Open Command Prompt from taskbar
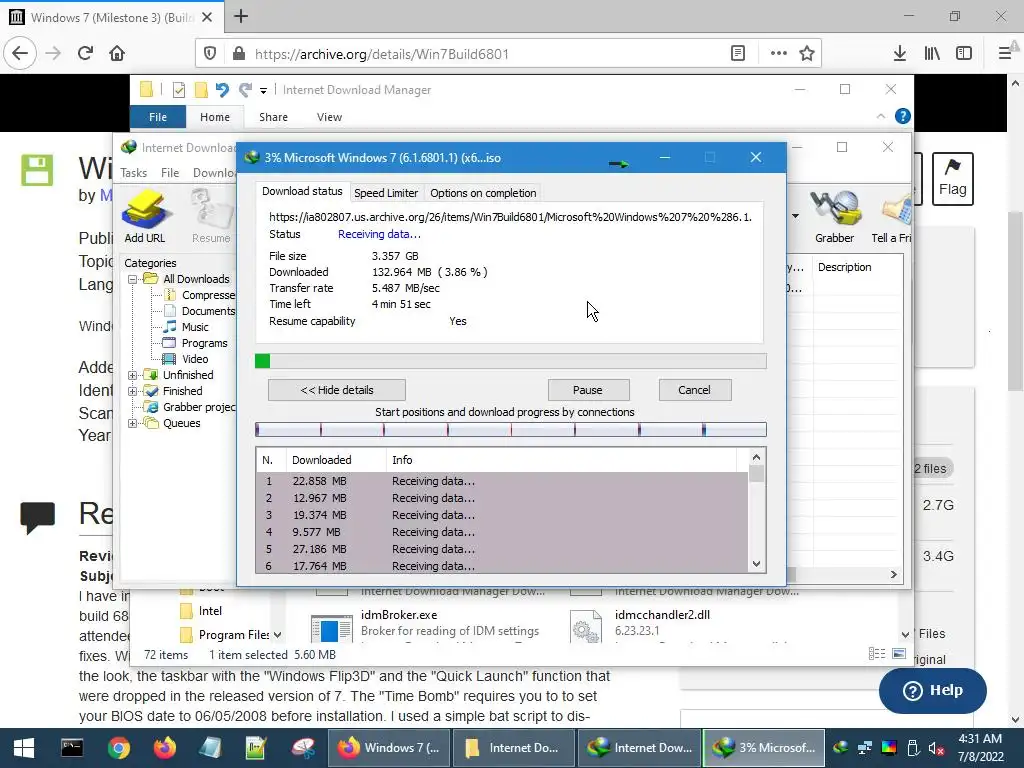 (72, 748)
